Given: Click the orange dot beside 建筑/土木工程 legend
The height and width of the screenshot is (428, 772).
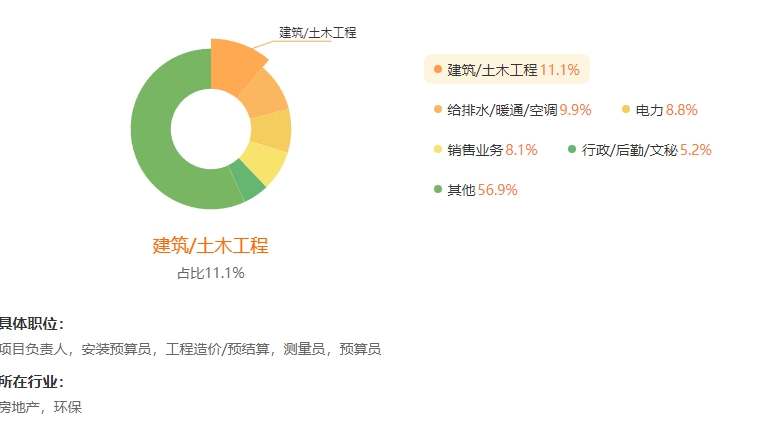Looking at the screenshot, I should pyautogui.click(x=438, y=69).
